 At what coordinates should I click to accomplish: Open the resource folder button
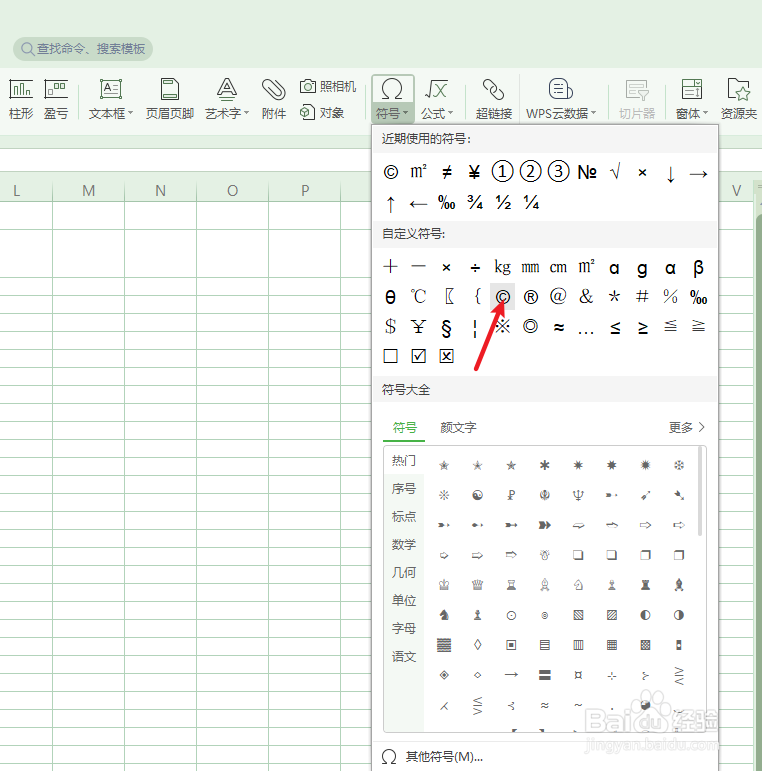pyautogui.click(x=738, y=100)
